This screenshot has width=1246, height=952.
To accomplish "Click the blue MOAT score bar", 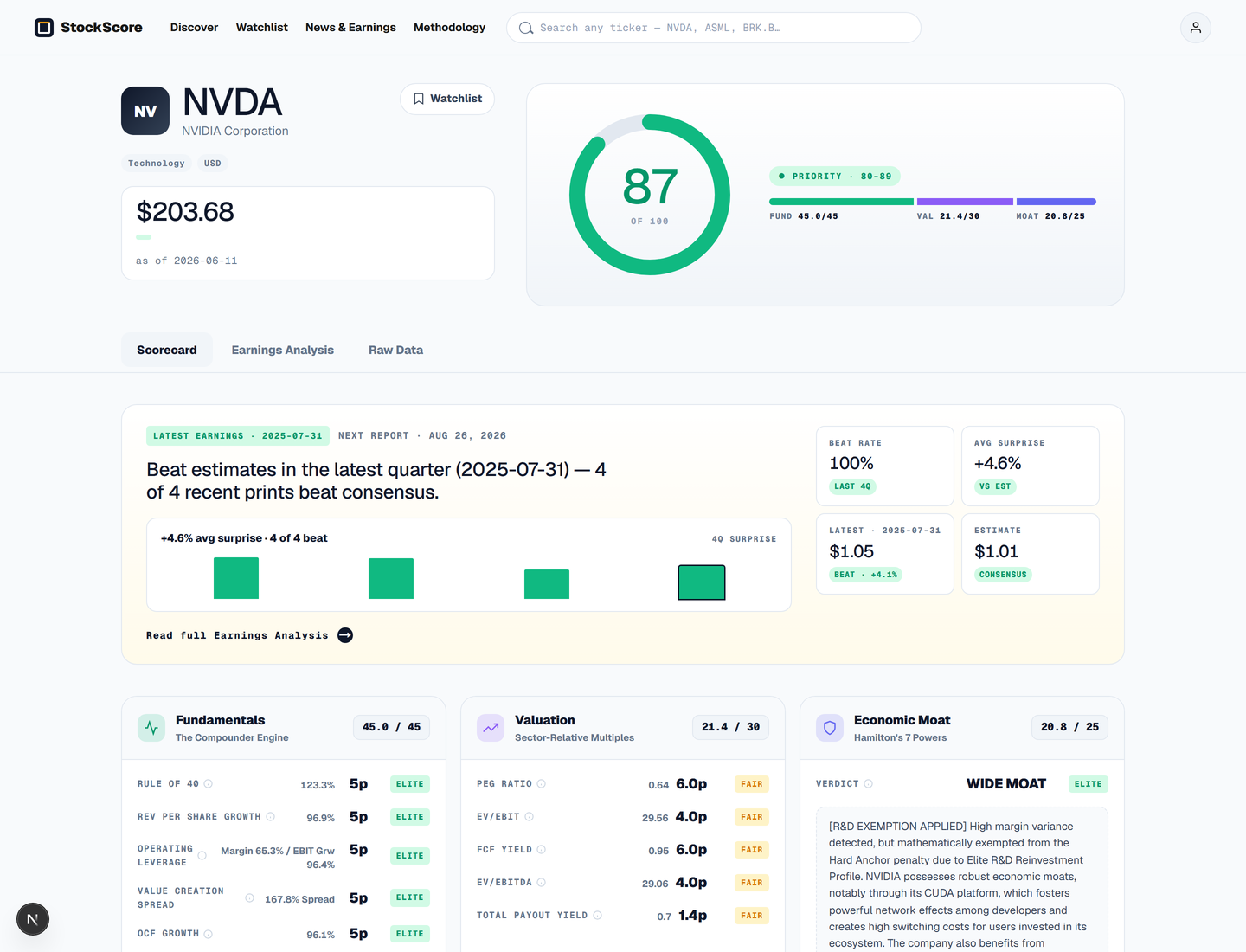I will 1057,202.
